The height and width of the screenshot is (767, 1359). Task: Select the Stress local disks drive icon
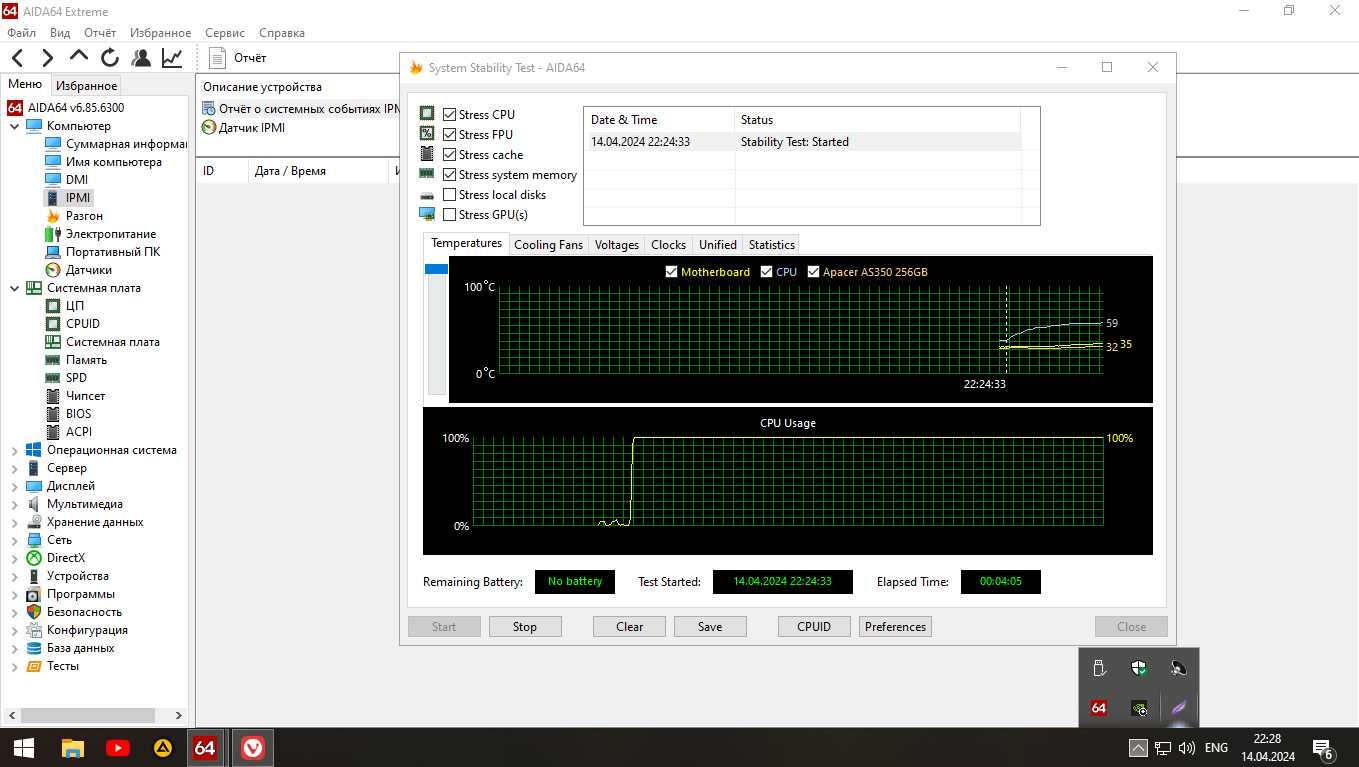tap(427, 195)
